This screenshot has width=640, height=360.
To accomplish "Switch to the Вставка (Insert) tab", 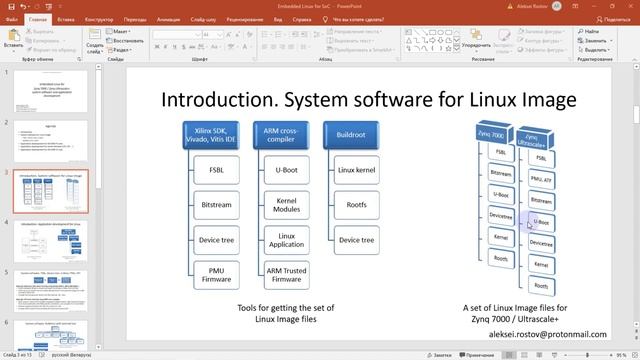I will pos(66,19).
